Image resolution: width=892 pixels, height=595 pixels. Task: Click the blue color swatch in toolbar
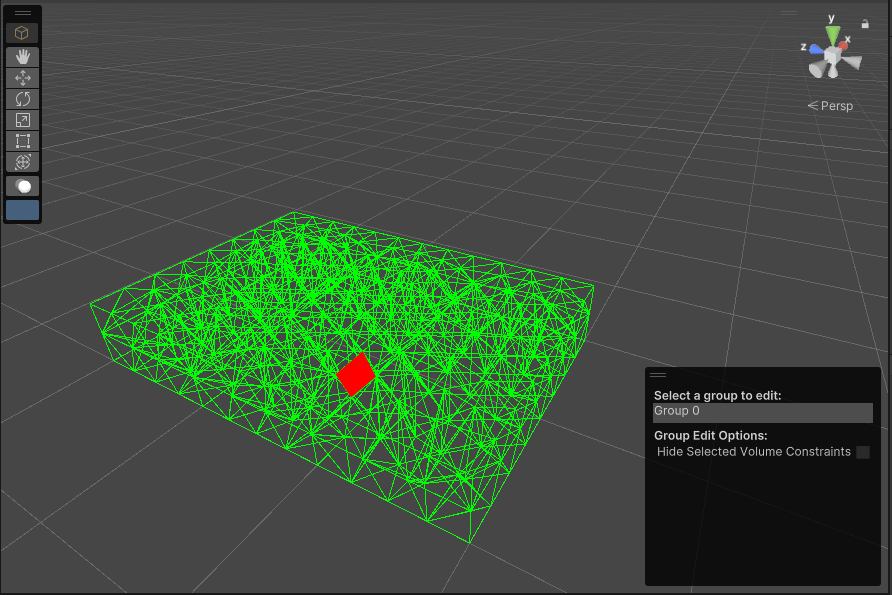point(22,210)
